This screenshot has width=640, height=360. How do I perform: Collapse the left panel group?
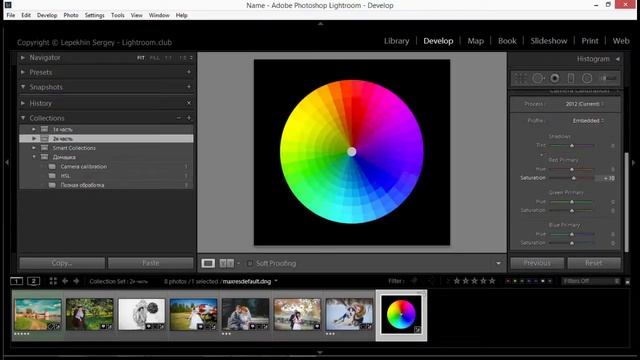click(x=7, y=162)
